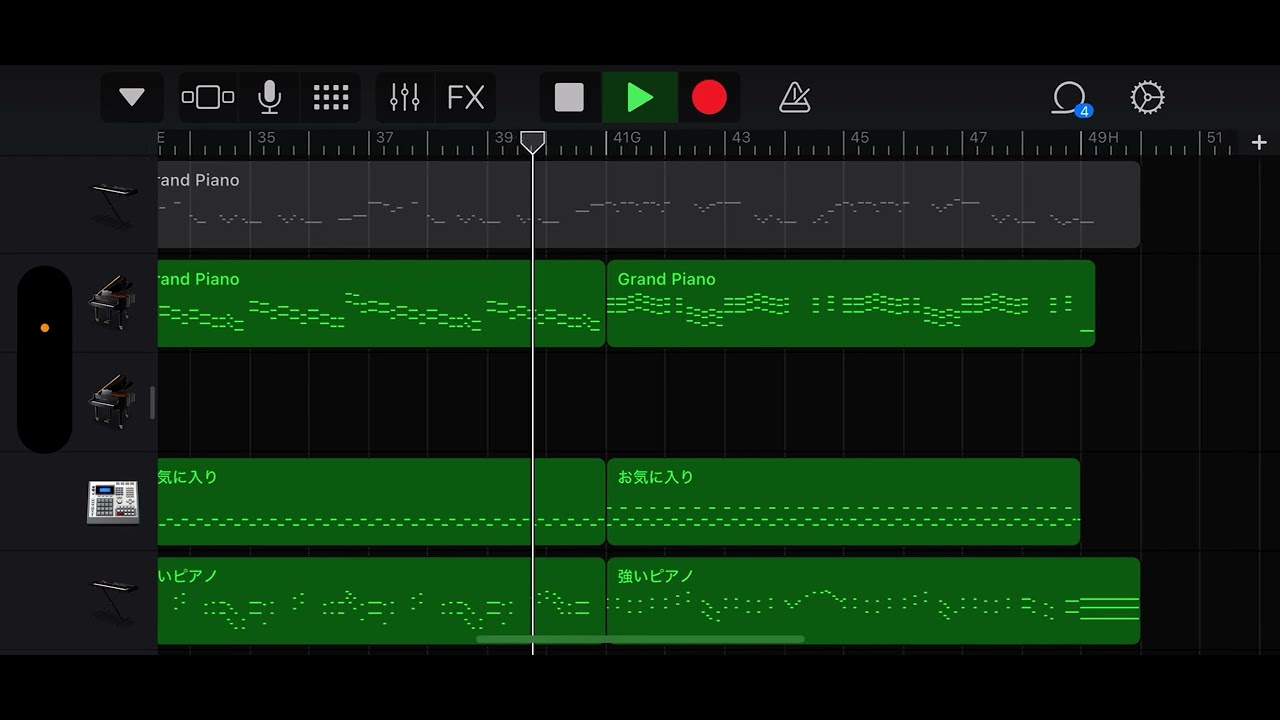Select the second Grand Piano track icon
1280x720 pixels.
[x=112, y=402]
